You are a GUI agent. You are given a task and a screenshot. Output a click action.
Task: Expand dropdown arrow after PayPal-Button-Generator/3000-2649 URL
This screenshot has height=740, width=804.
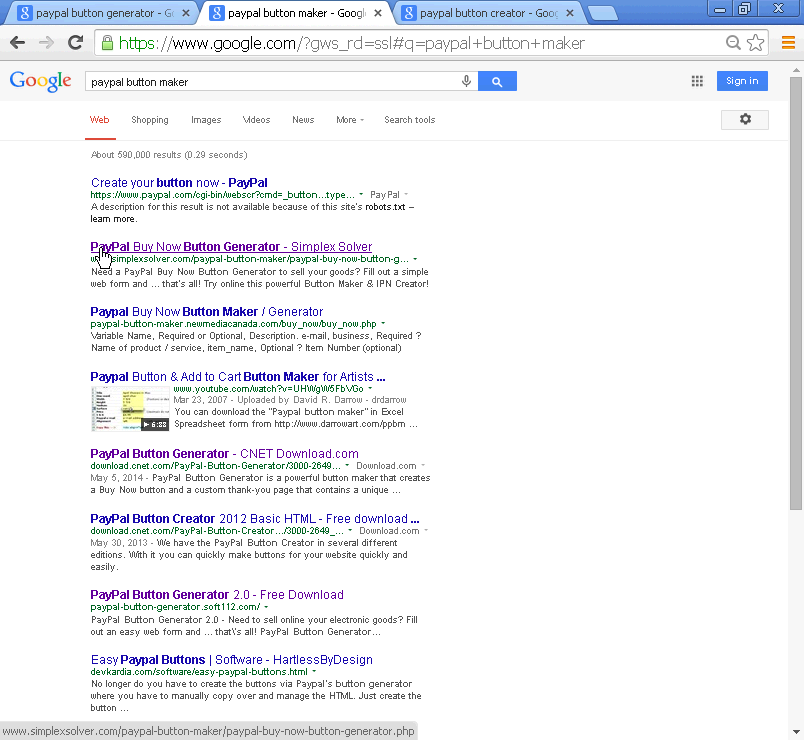[x=347, y=466]
